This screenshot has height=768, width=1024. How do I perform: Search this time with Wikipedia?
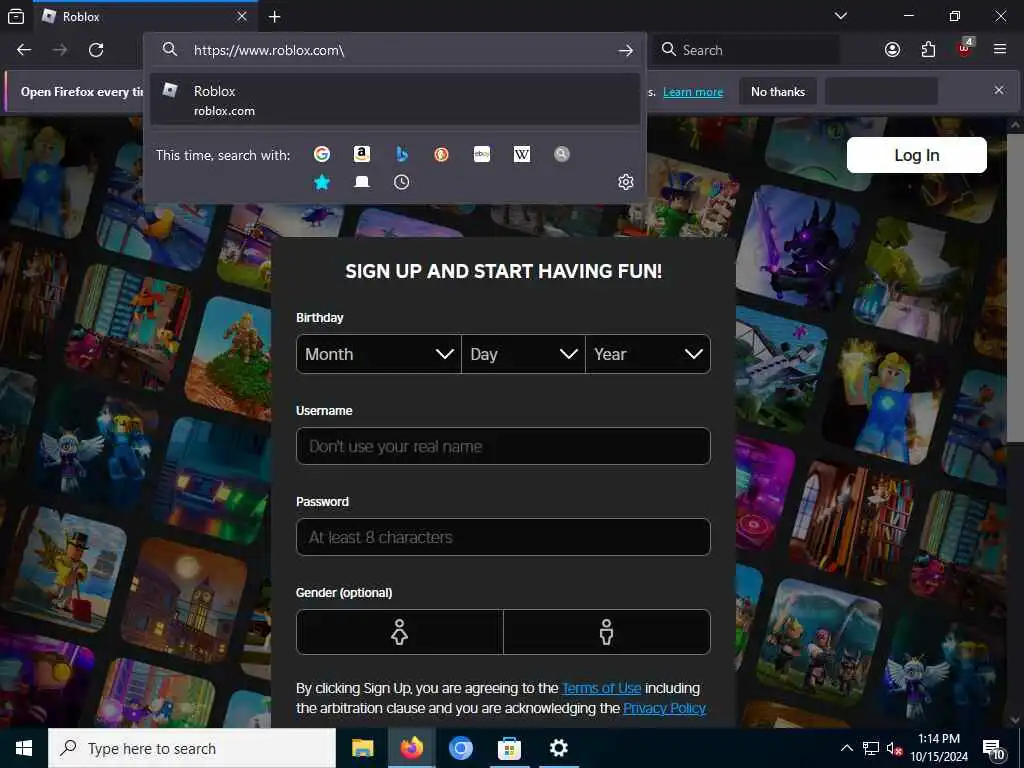pyautogui.click(x=522, y=154)
